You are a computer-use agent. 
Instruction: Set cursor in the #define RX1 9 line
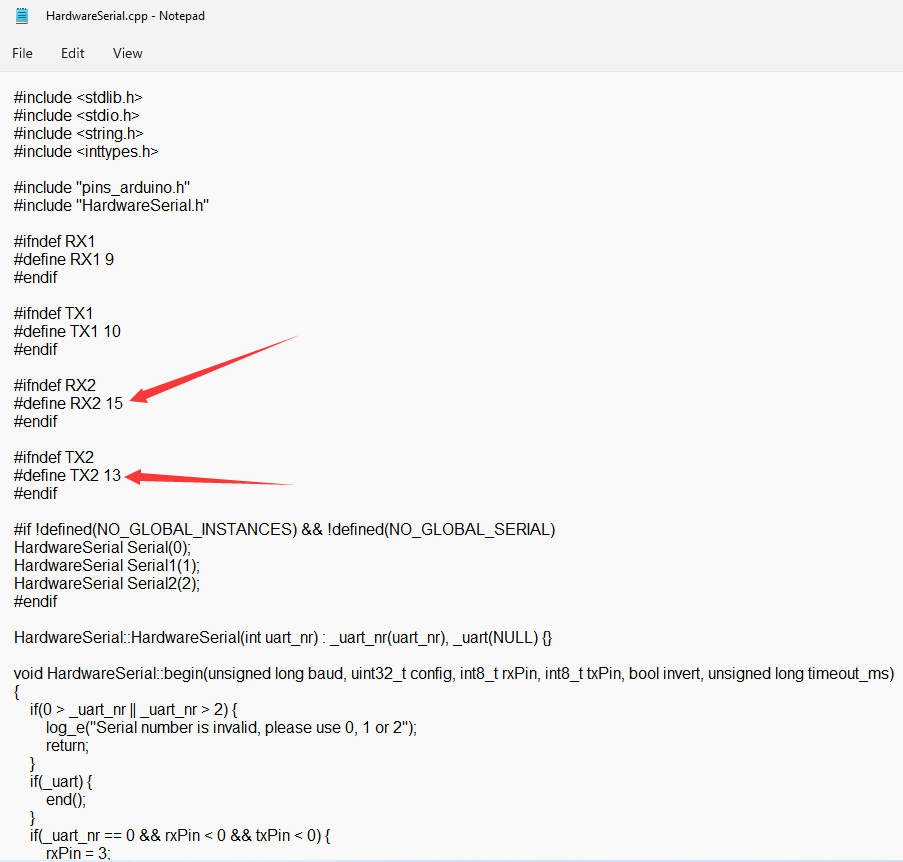[64, 260]
